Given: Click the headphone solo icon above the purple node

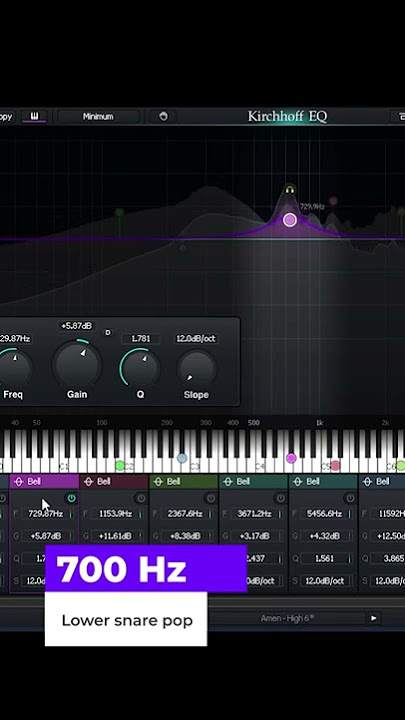Looking at the screenshot, I should pyautogui.click(x=290, y=189).
